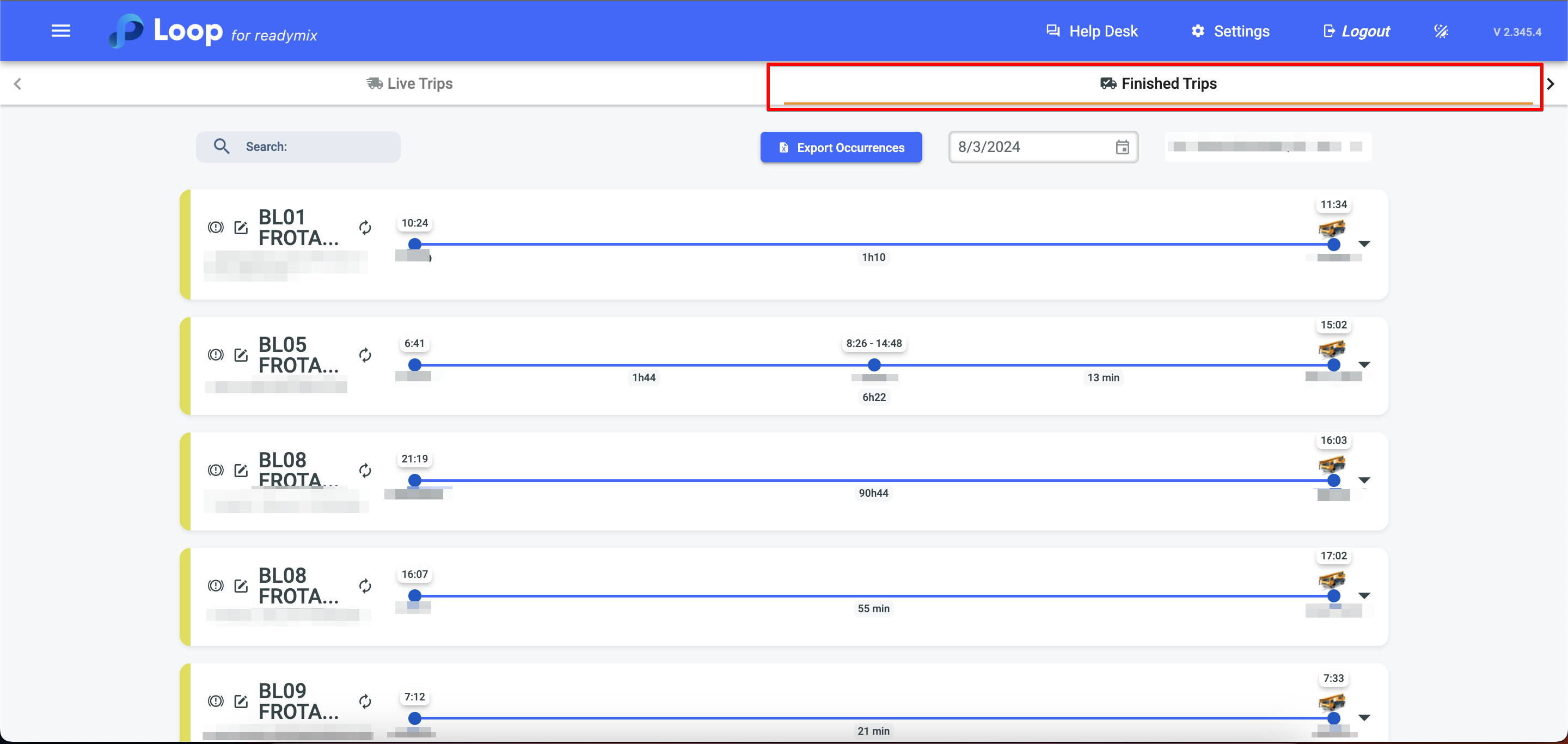Open the hamburger menu
The width and height of the screenshot is (1568, 744).
point(60,31)
